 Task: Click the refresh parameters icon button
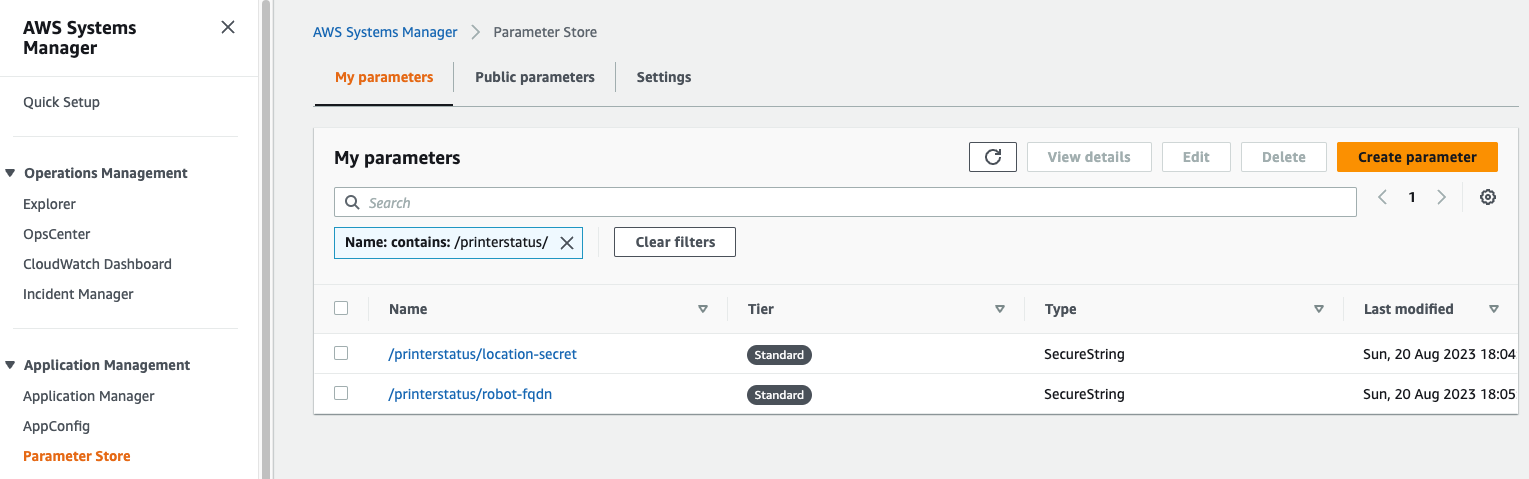993,157
